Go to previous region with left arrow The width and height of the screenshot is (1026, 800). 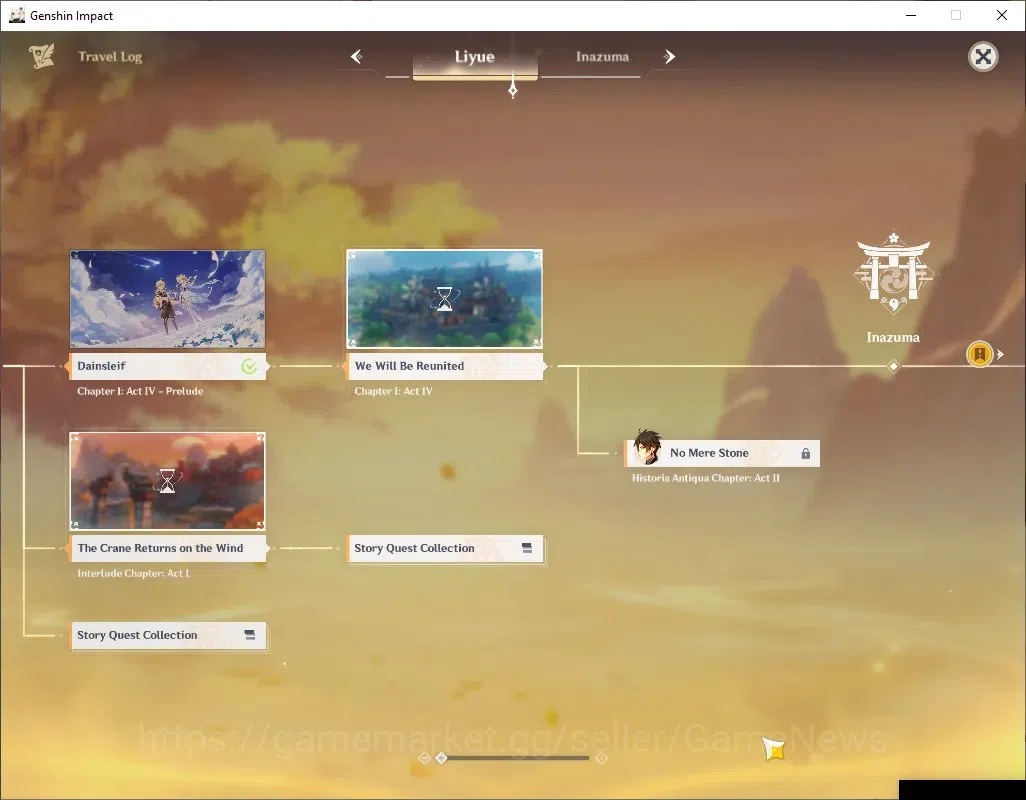tap(357, 57)
